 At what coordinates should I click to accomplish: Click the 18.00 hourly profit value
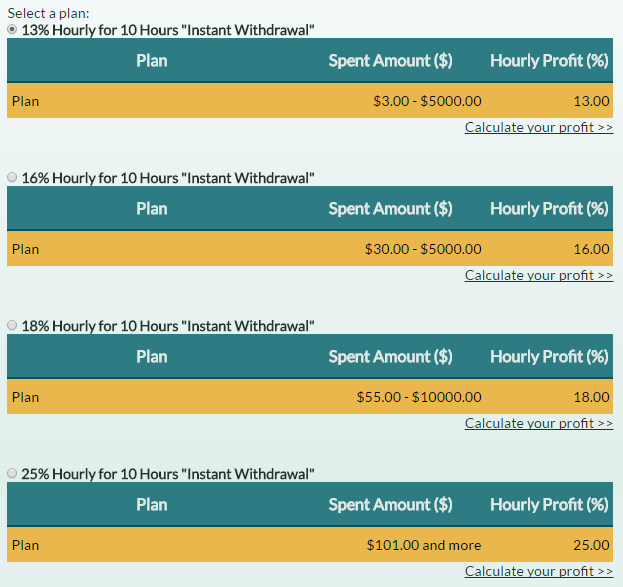click(x=592, y=397)
